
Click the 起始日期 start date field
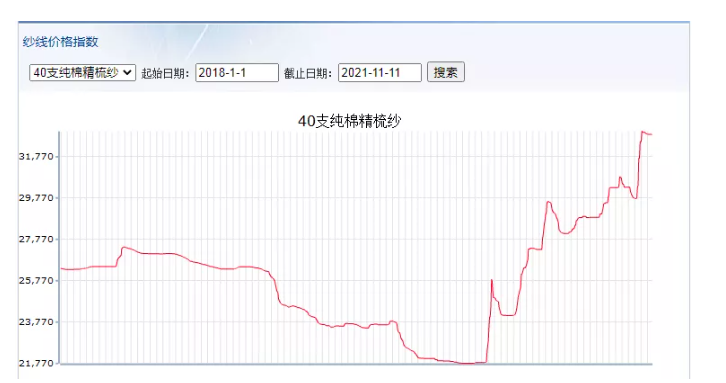tap(237, 73)
